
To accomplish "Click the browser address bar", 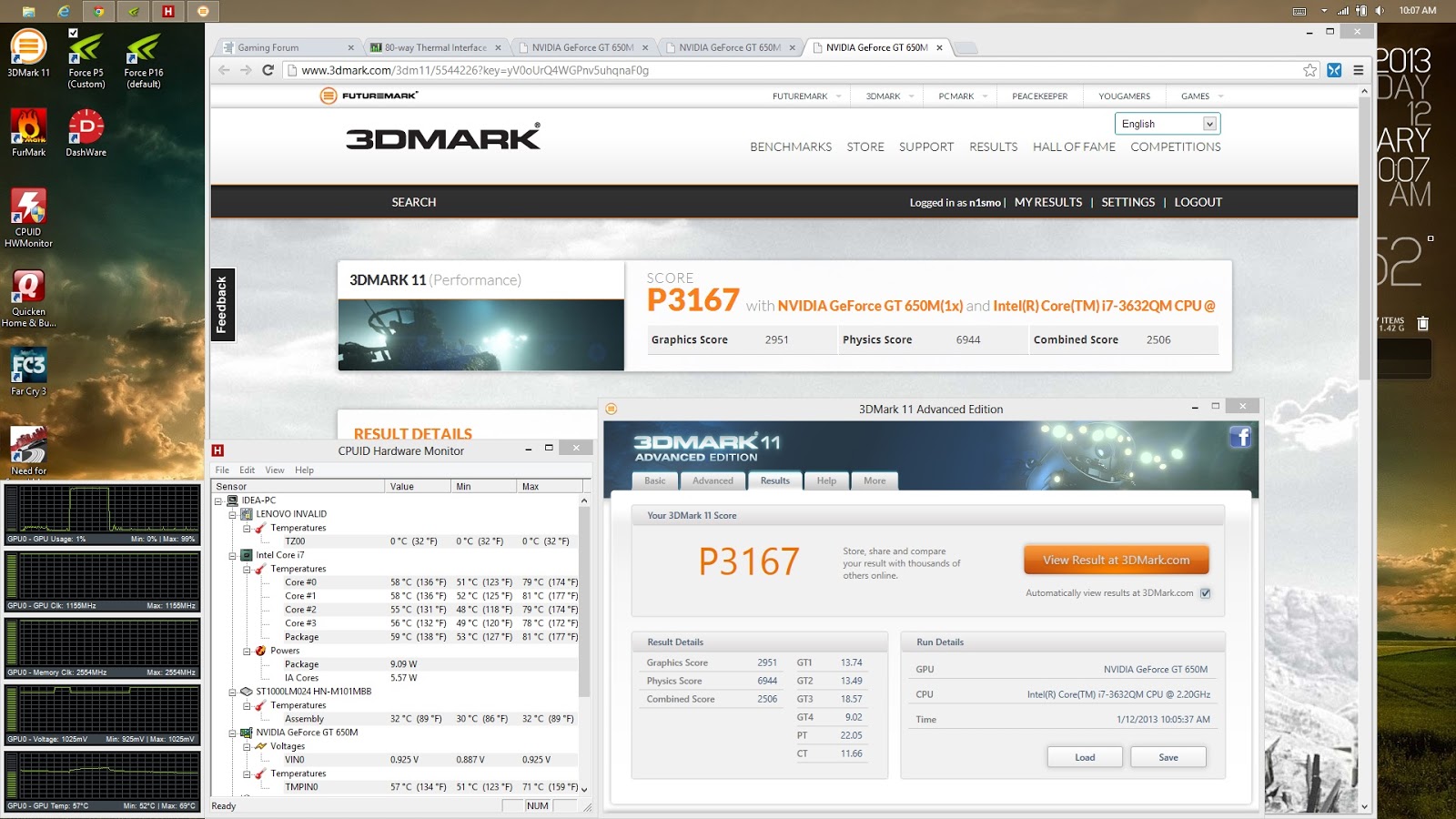I will pos(792,70).
